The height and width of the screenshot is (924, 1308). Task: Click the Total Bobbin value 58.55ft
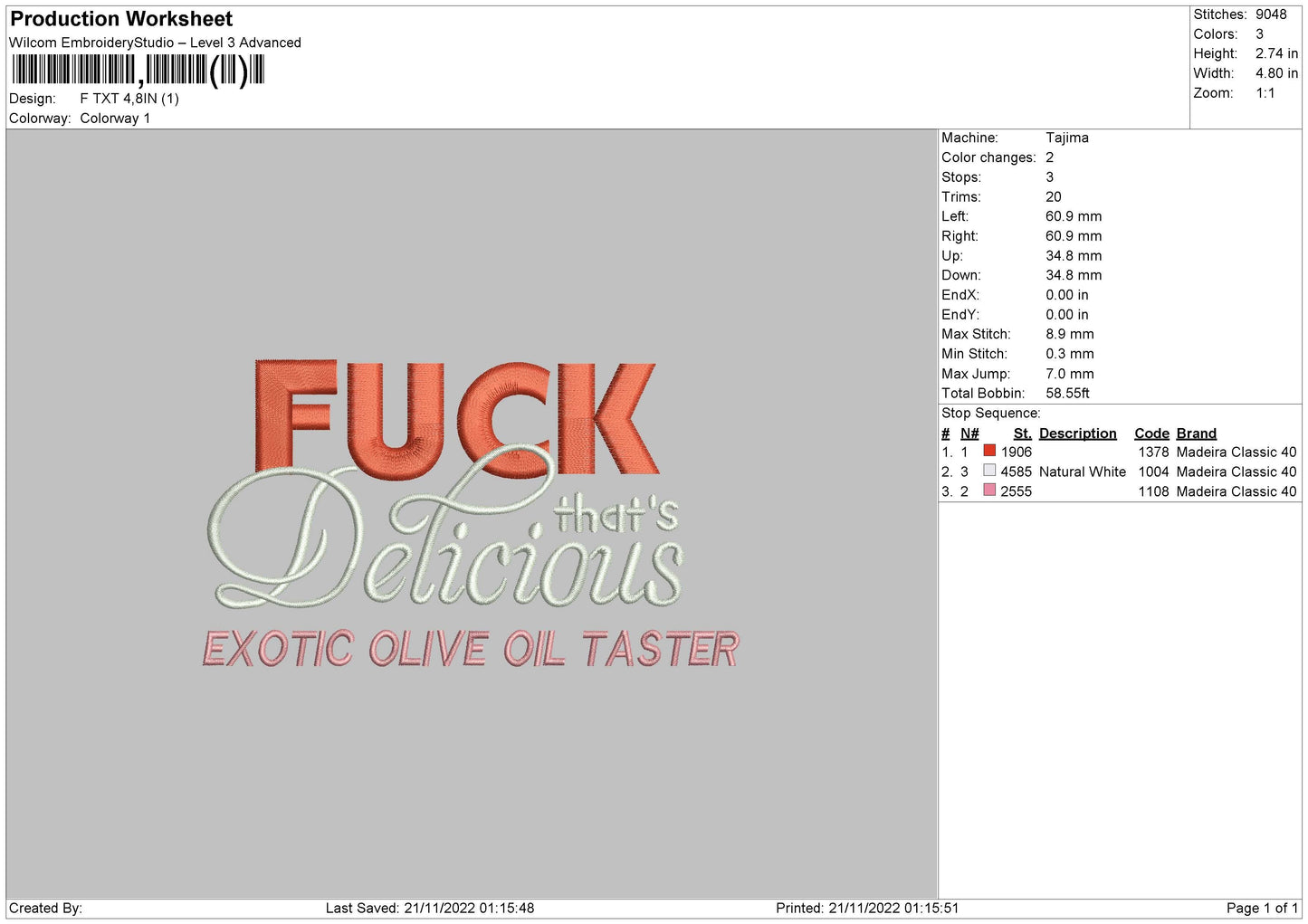click(1068, 394)
